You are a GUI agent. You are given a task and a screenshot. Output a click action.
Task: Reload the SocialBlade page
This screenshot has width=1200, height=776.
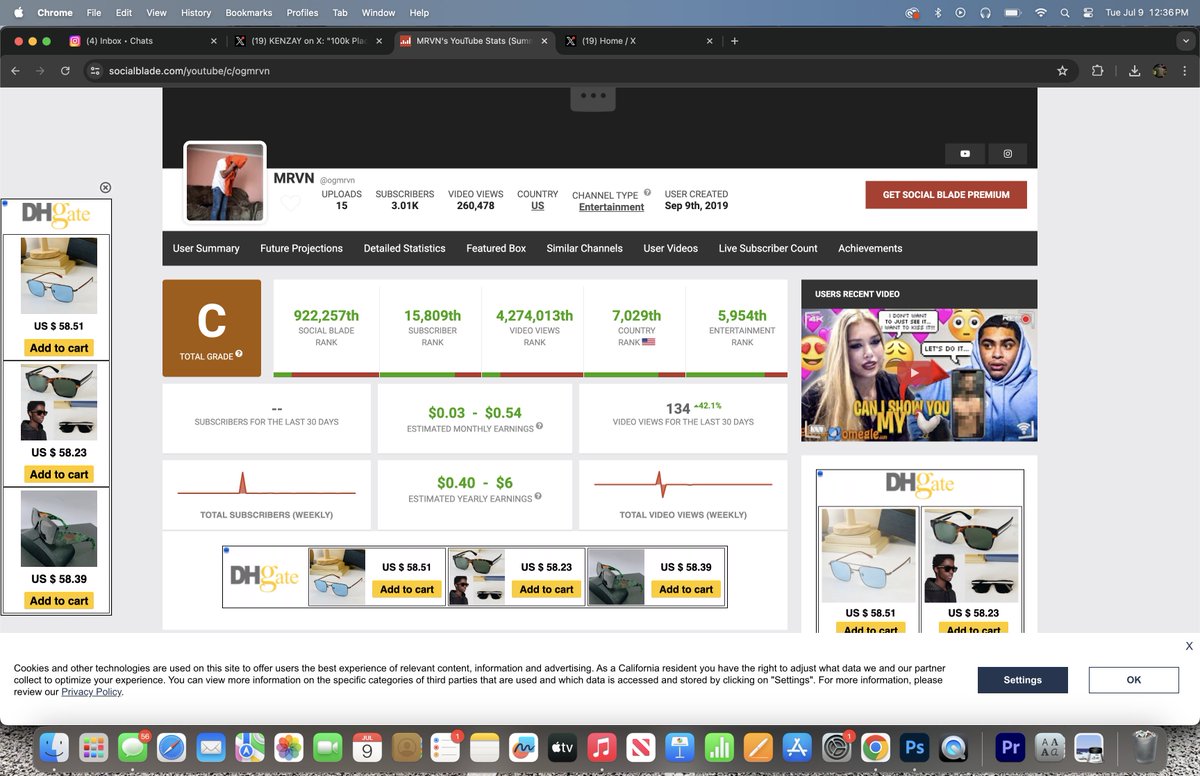point(65,71)
